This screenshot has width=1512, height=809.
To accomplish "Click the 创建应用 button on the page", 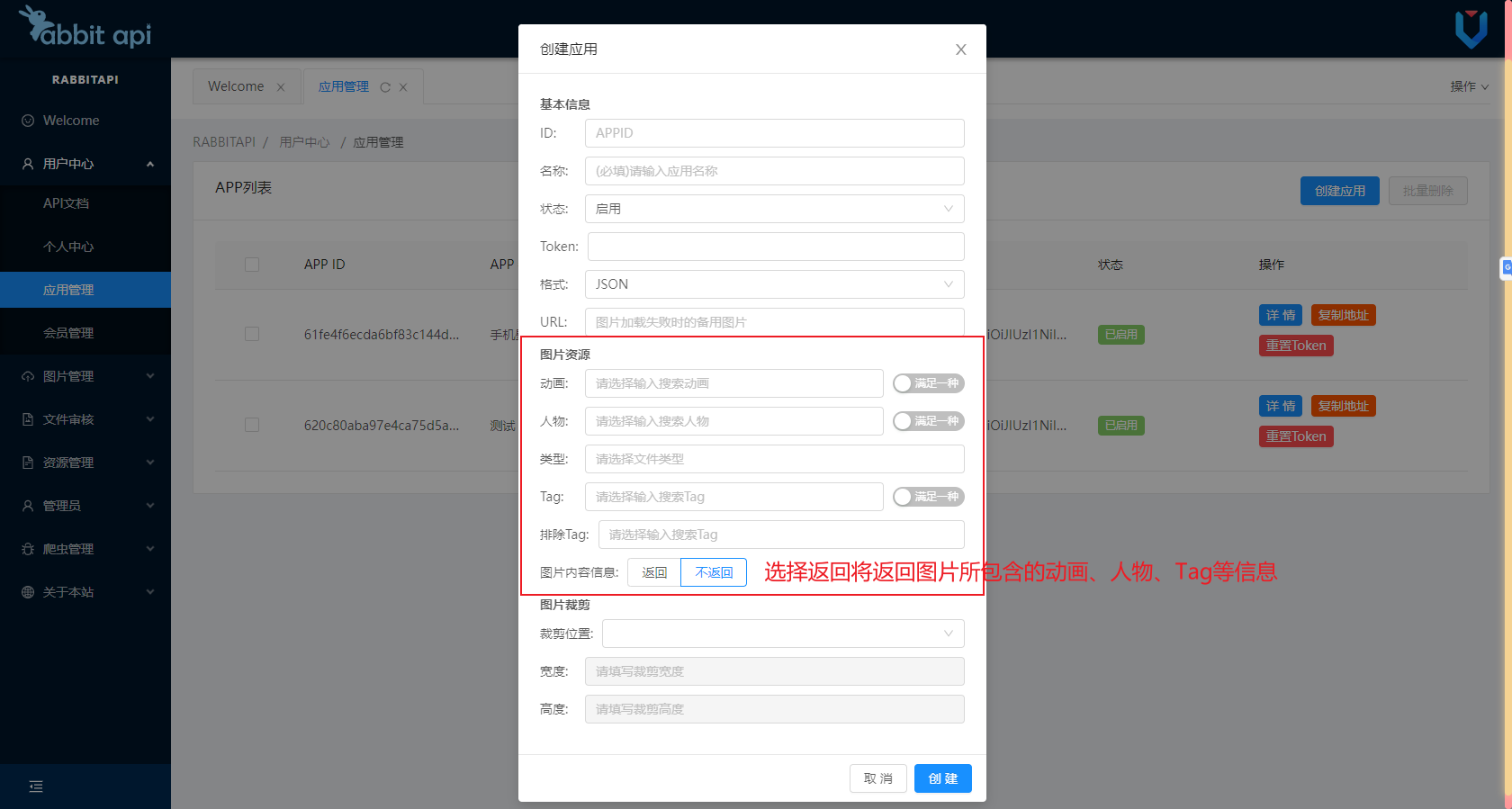I will 1340,191.
